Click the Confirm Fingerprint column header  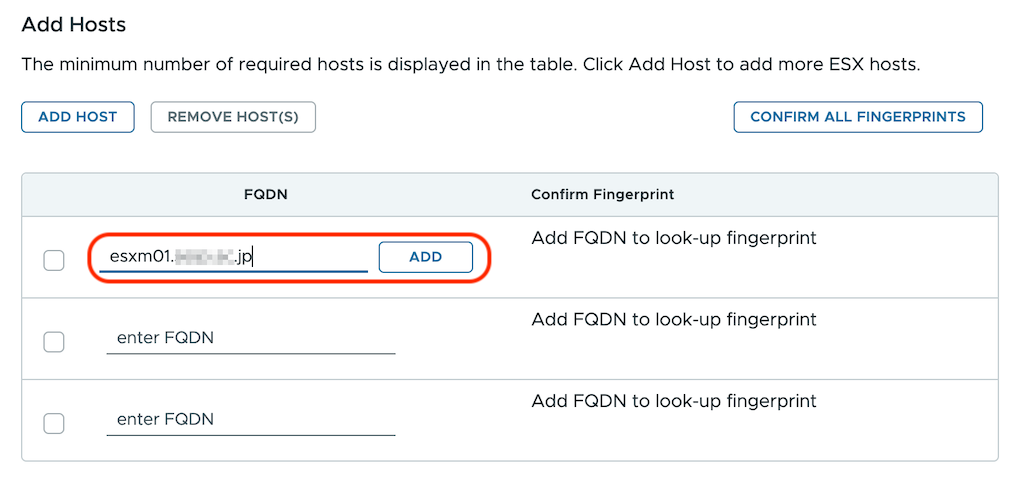coord(602,194)
